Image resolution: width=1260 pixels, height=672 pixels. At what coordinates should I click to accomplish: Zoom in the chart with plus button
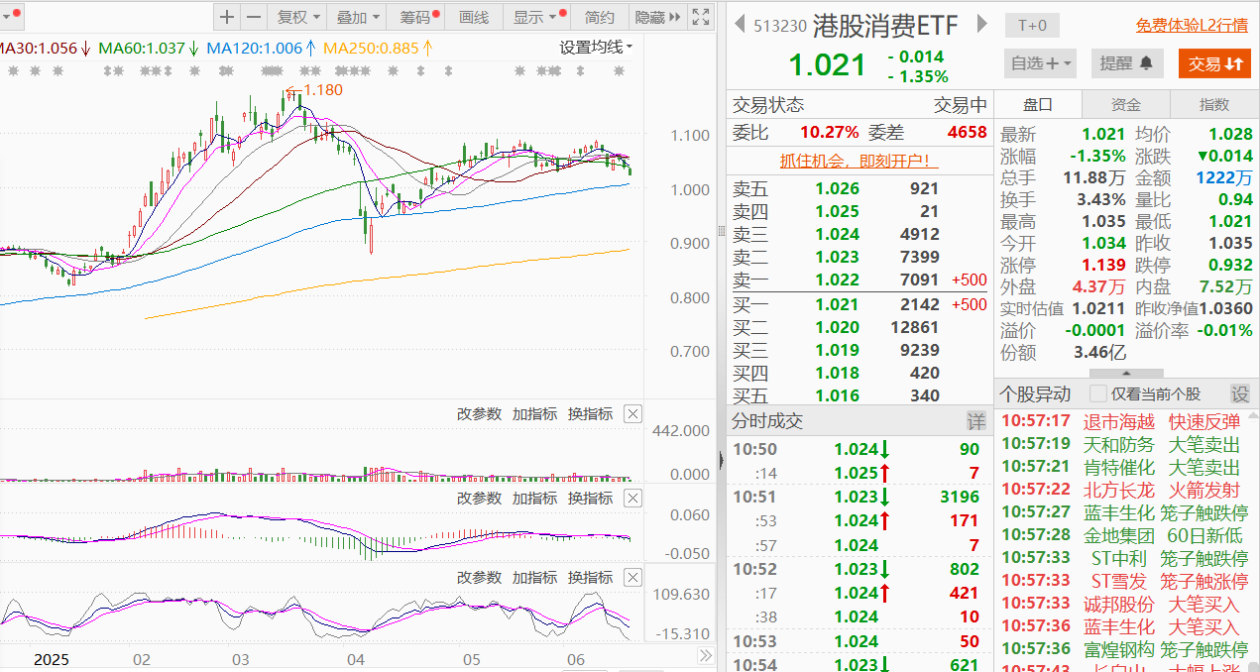pos(228,16)
